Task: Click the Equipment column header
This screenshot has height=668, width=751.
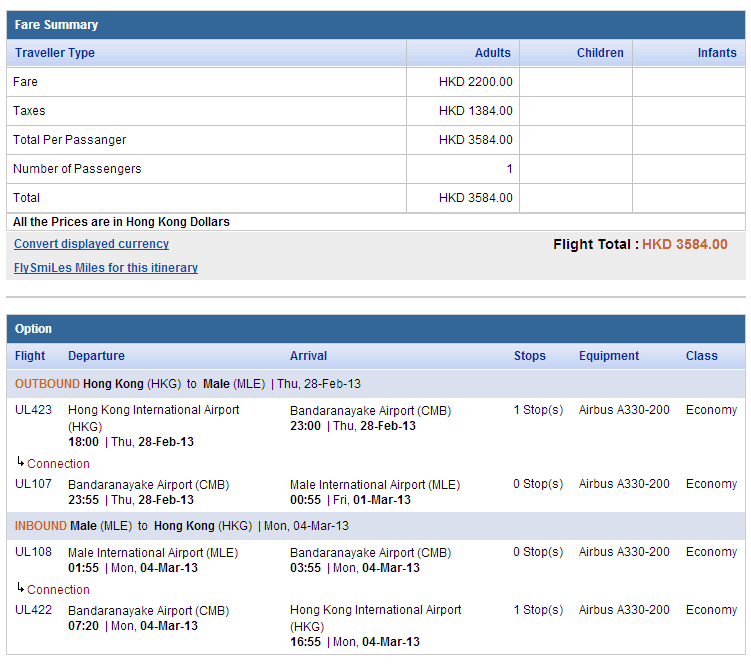Action: click(x=608, y=356)
